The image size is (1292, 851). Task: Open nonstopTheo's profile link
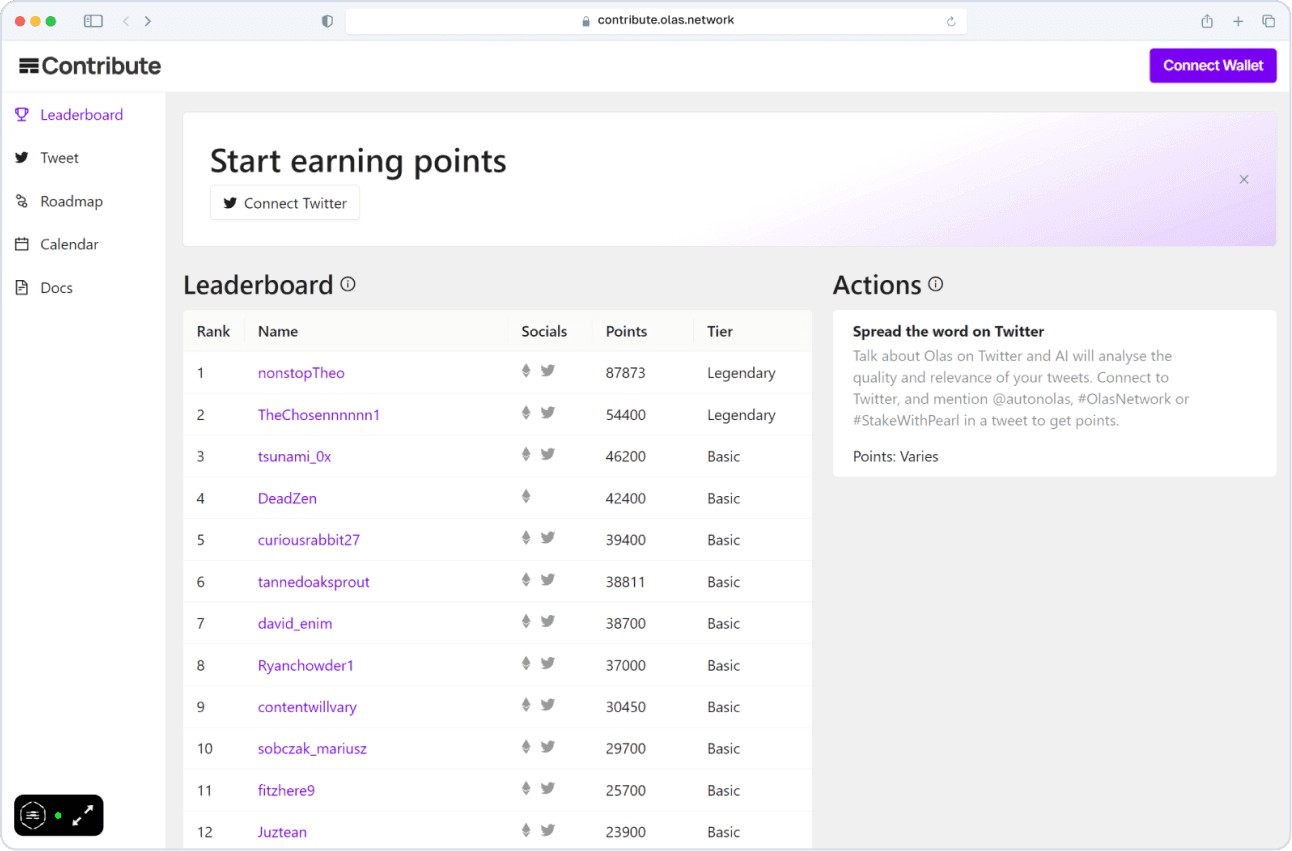coord(301,373)
